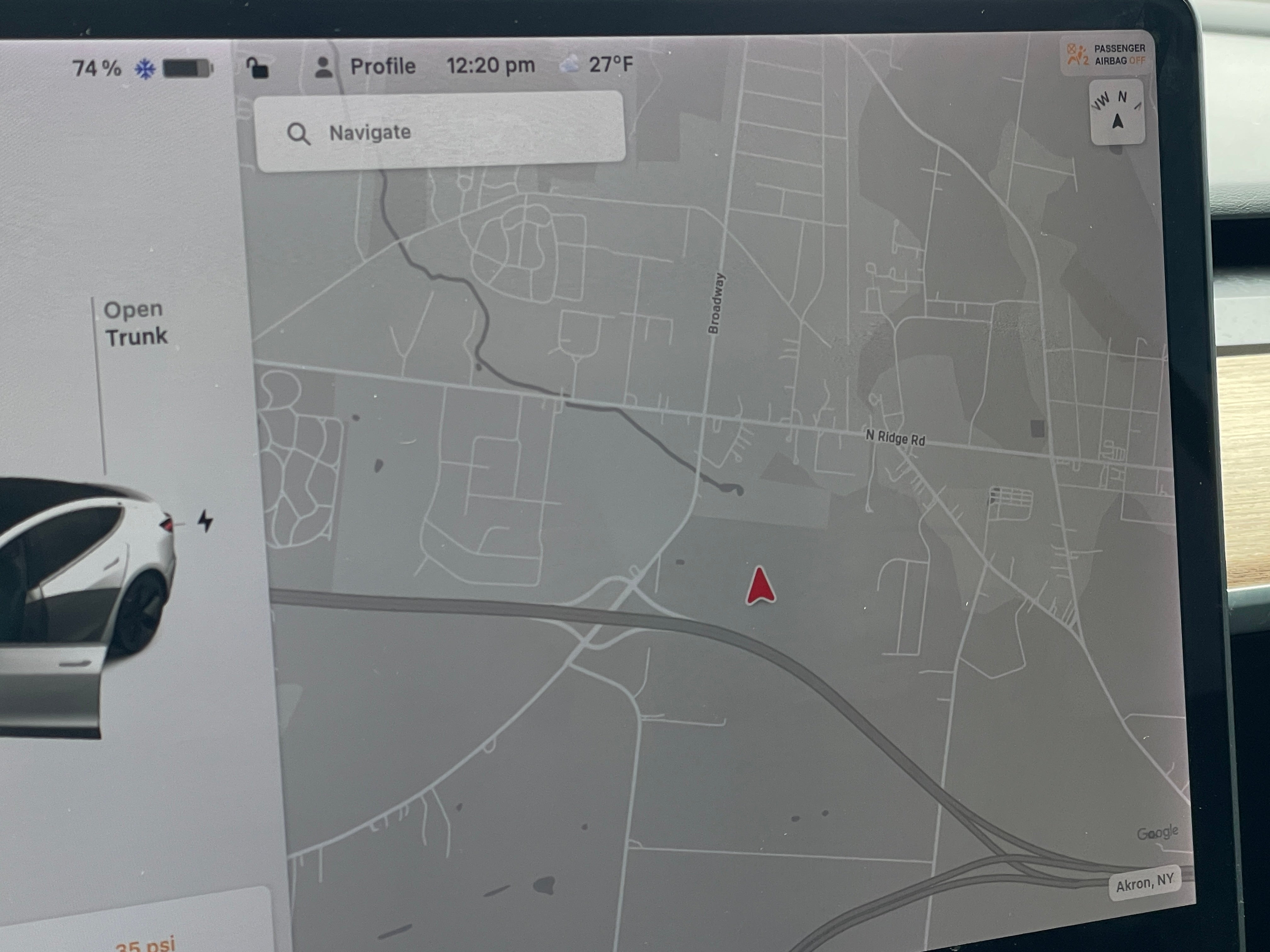Tap the magnifying glass search icon
1270x952 pixels.
click(298, 134)
